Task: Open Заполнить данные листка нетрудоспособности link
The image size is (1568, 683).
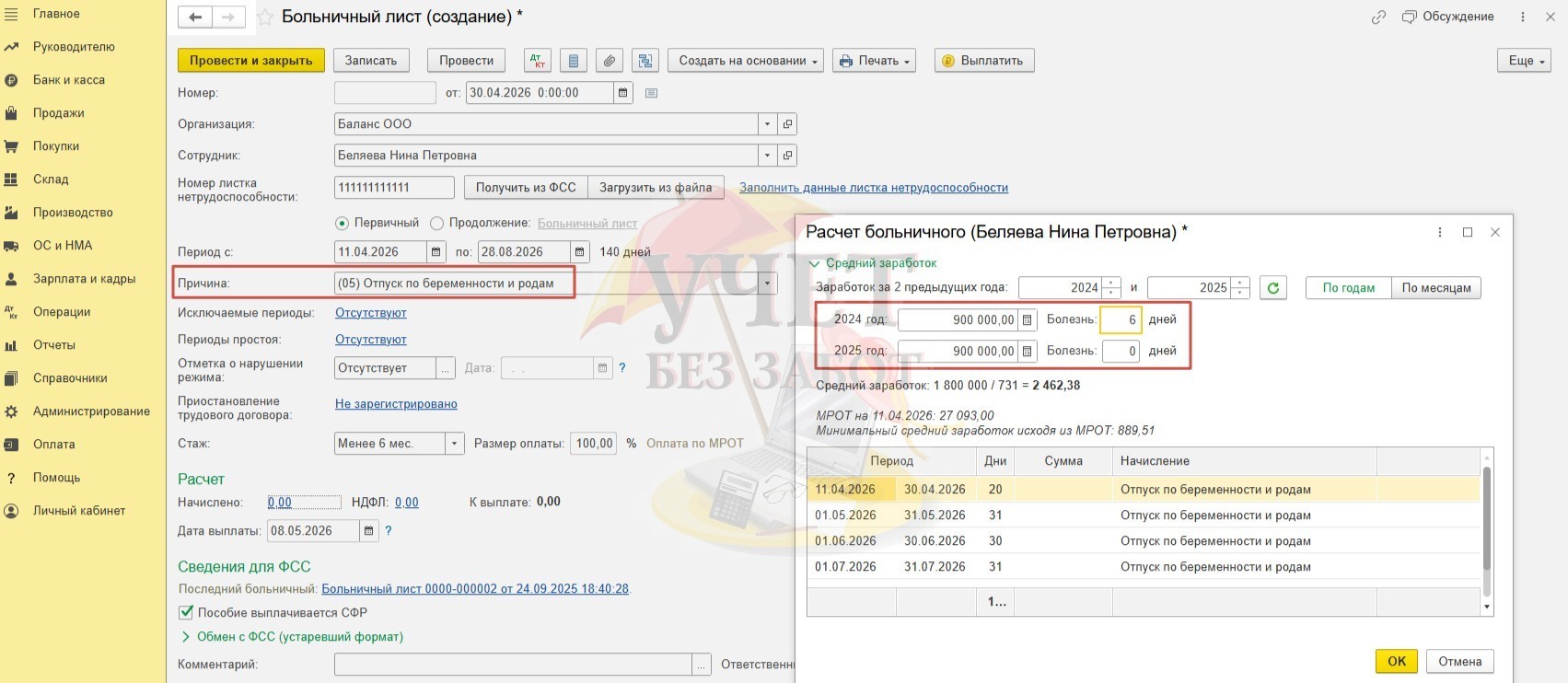Action: pyautogui.click(x=873, y=188)
